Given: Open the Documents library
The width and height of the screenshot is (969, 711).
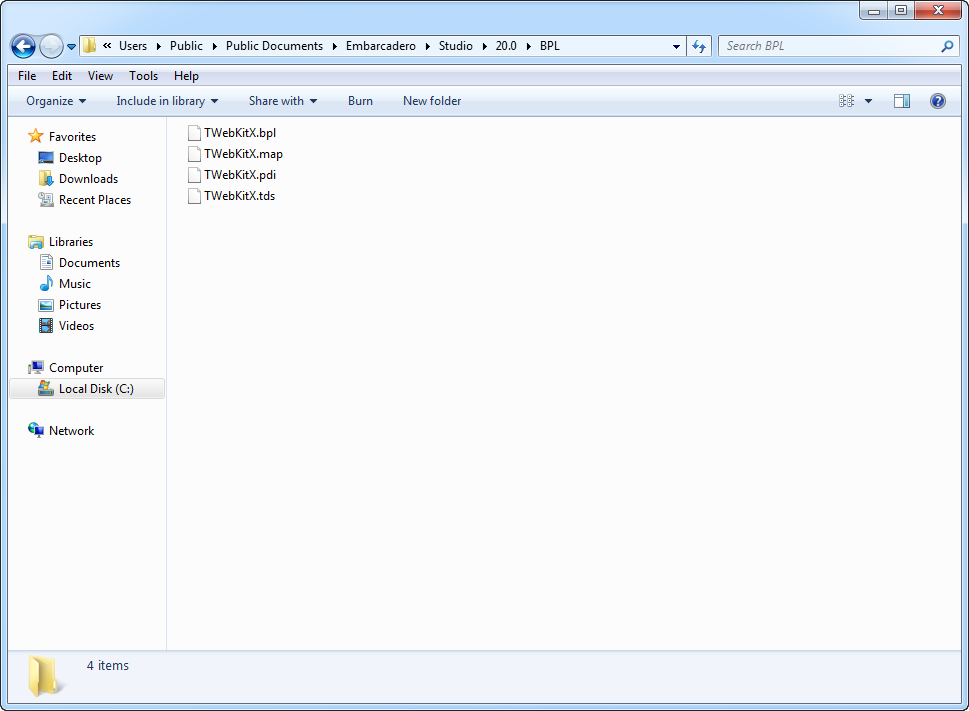Looking at the screenshot, I should pos(90,263).
